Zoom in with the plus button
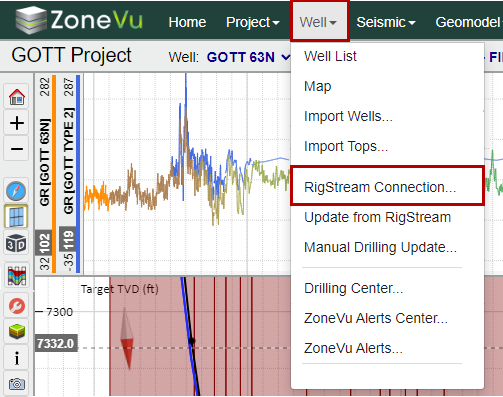 pyautogui.click(x=17, y=123)
